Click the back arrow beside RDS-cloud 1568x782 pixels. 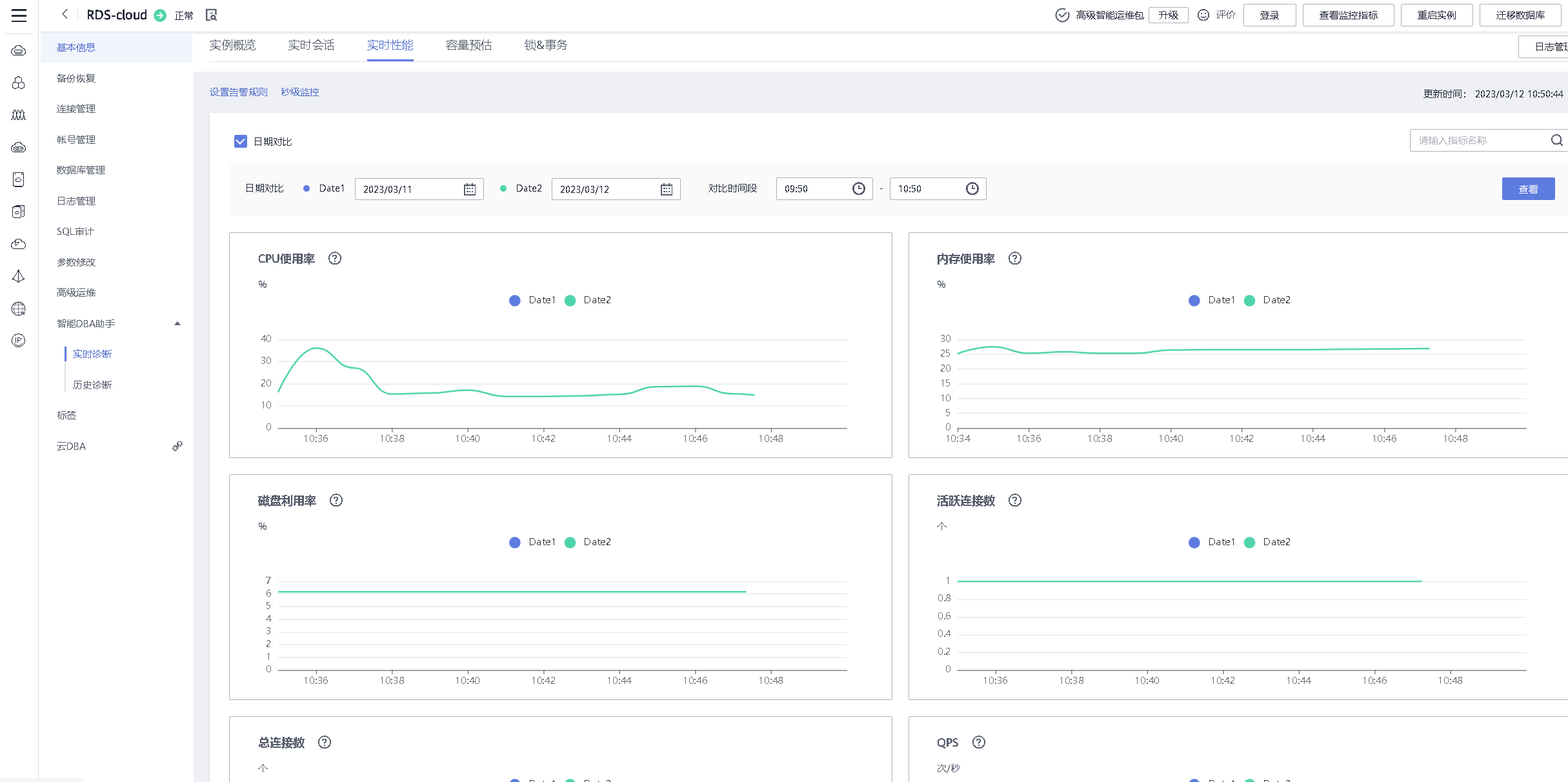[65, 14]
